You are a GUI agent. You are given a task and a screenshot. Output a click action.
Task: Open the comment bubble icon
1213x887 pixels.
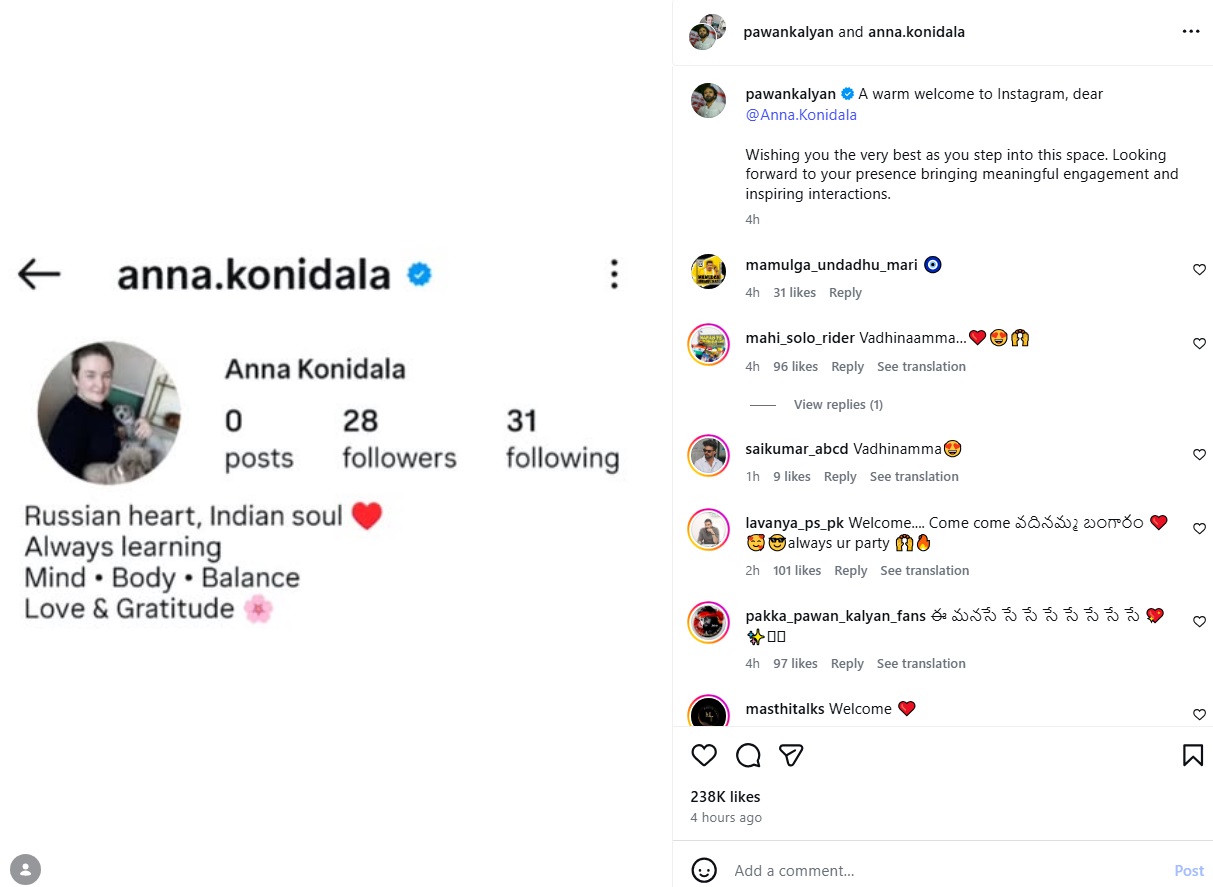point(748,755)
